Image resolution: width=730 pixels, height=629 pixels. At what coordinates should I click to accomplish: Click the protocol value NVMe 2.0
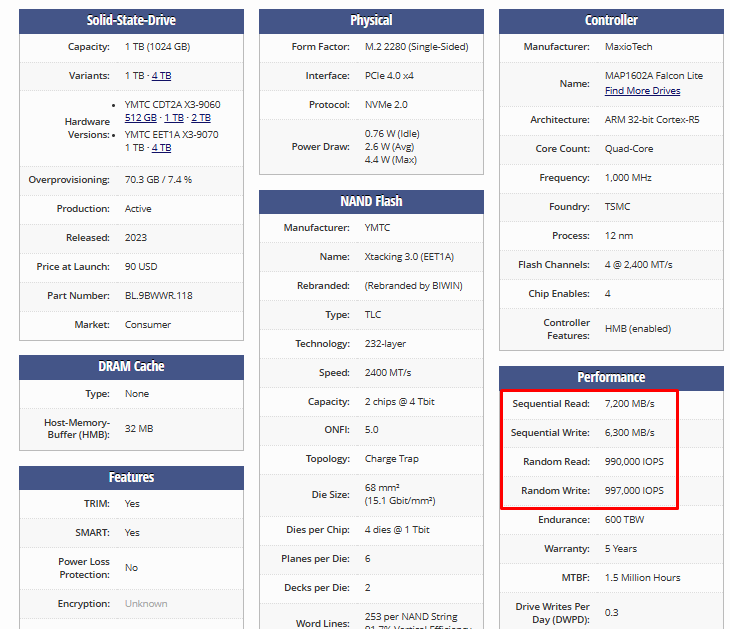click(386, 104)
